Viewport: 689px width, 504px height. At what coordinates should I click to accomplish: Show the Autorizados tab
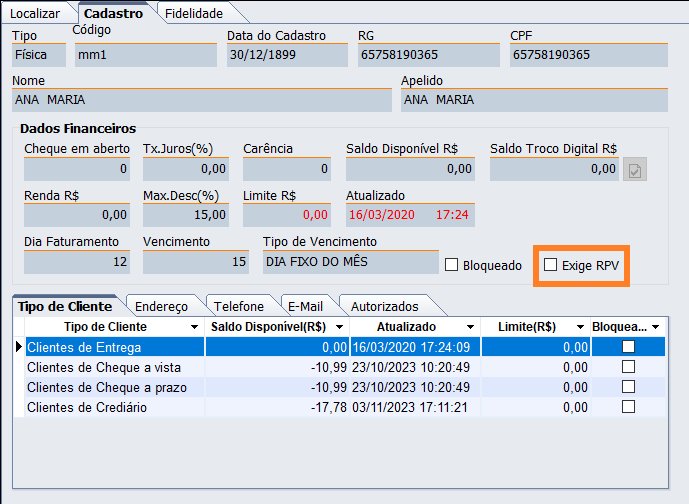tap(383, 306)
